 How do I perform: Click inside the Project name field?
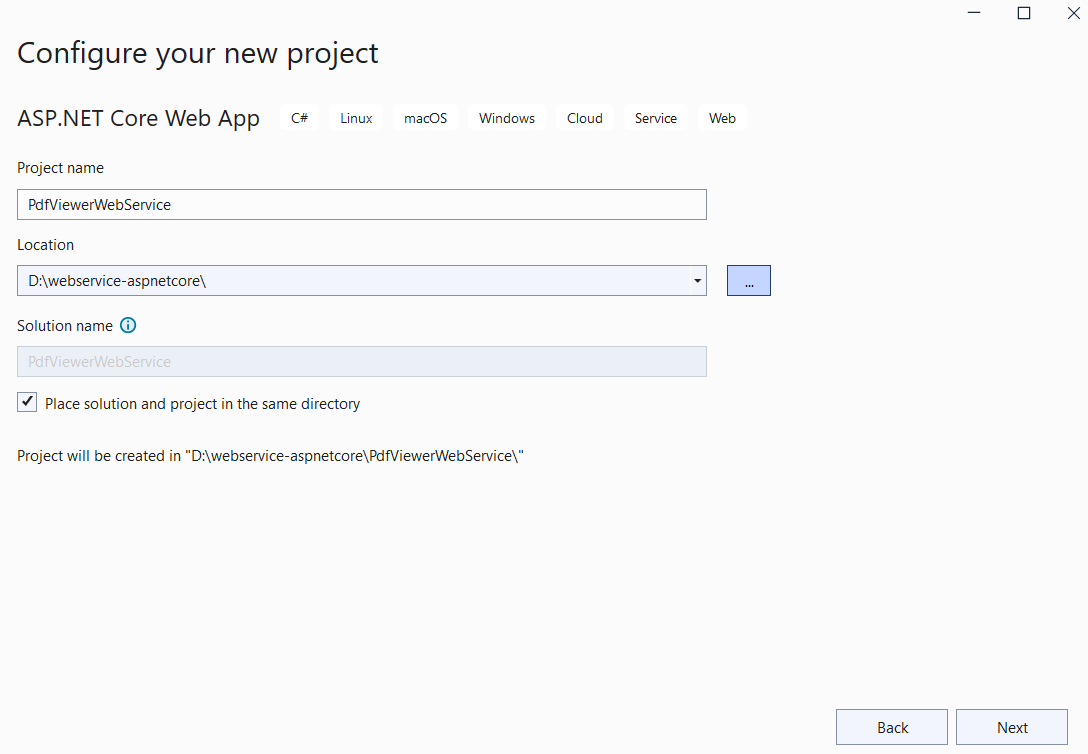361,204
